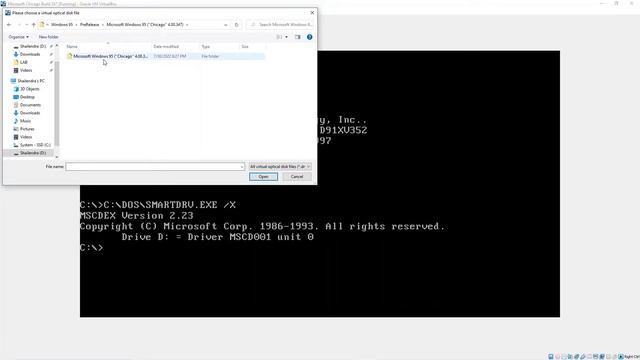Sort by the Type column header
This screenshot has height=360, width=640.
pos(206,47)
